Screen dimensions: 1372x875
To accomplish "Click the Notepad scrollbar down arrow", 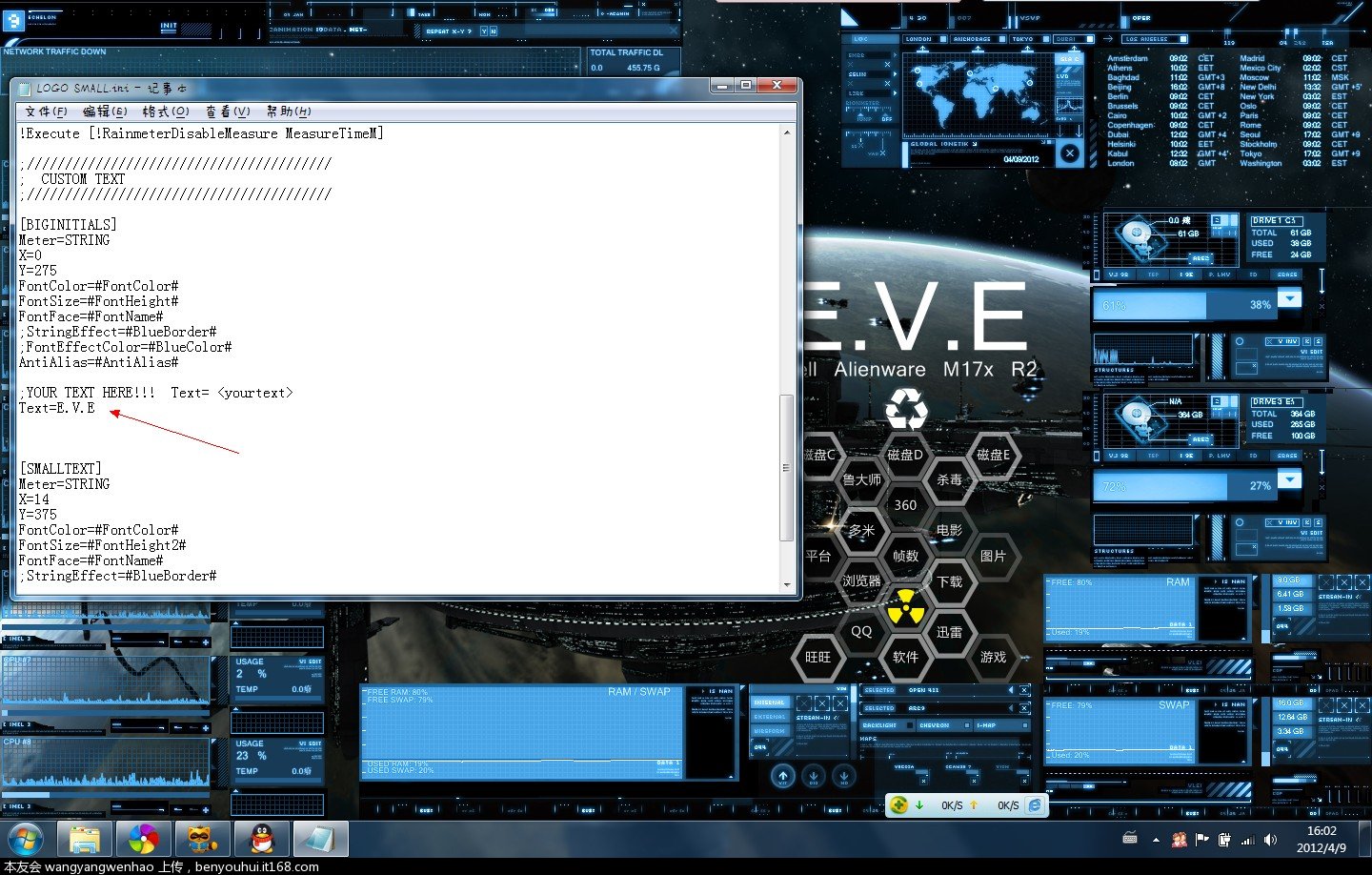I will [x=786, y=584].
